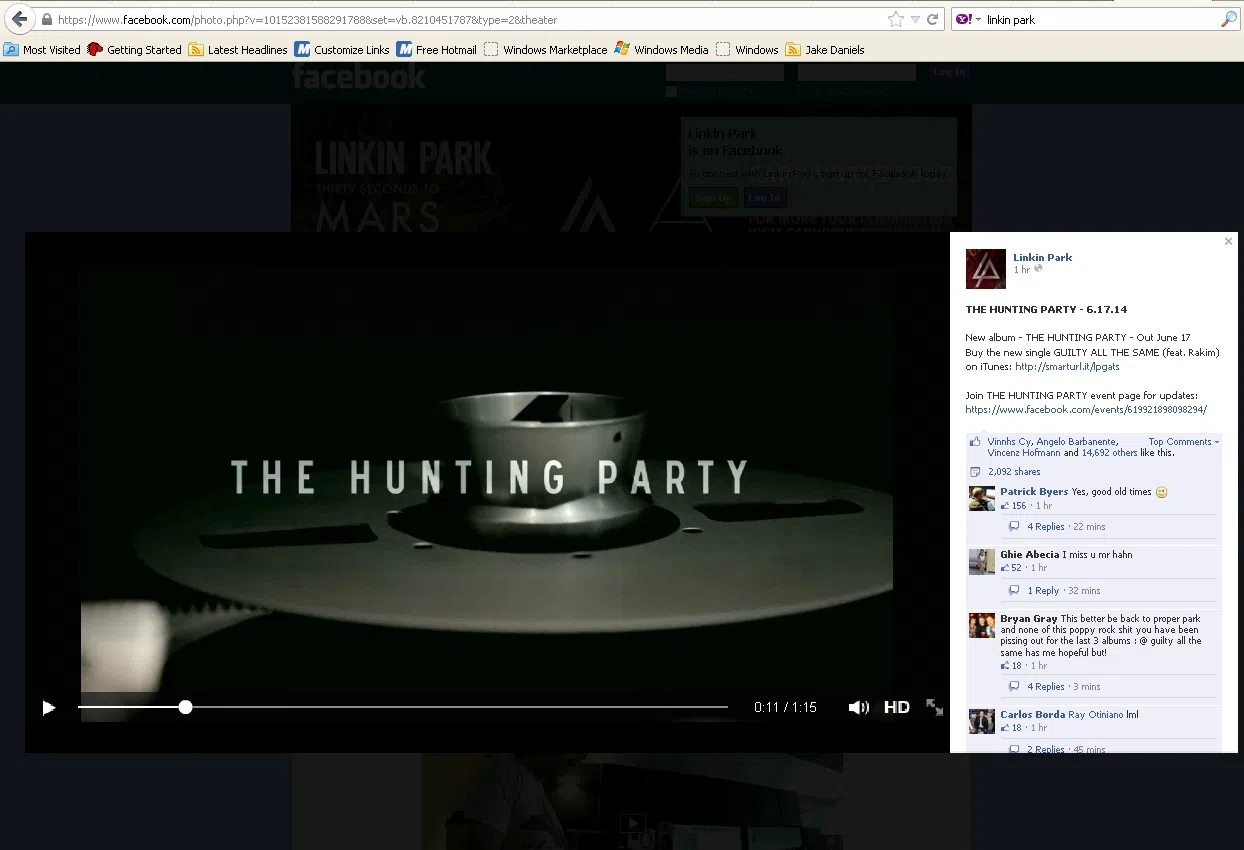Click the browser address bar URL
The width and height of the screenshot is (1244, 850).
307,20
